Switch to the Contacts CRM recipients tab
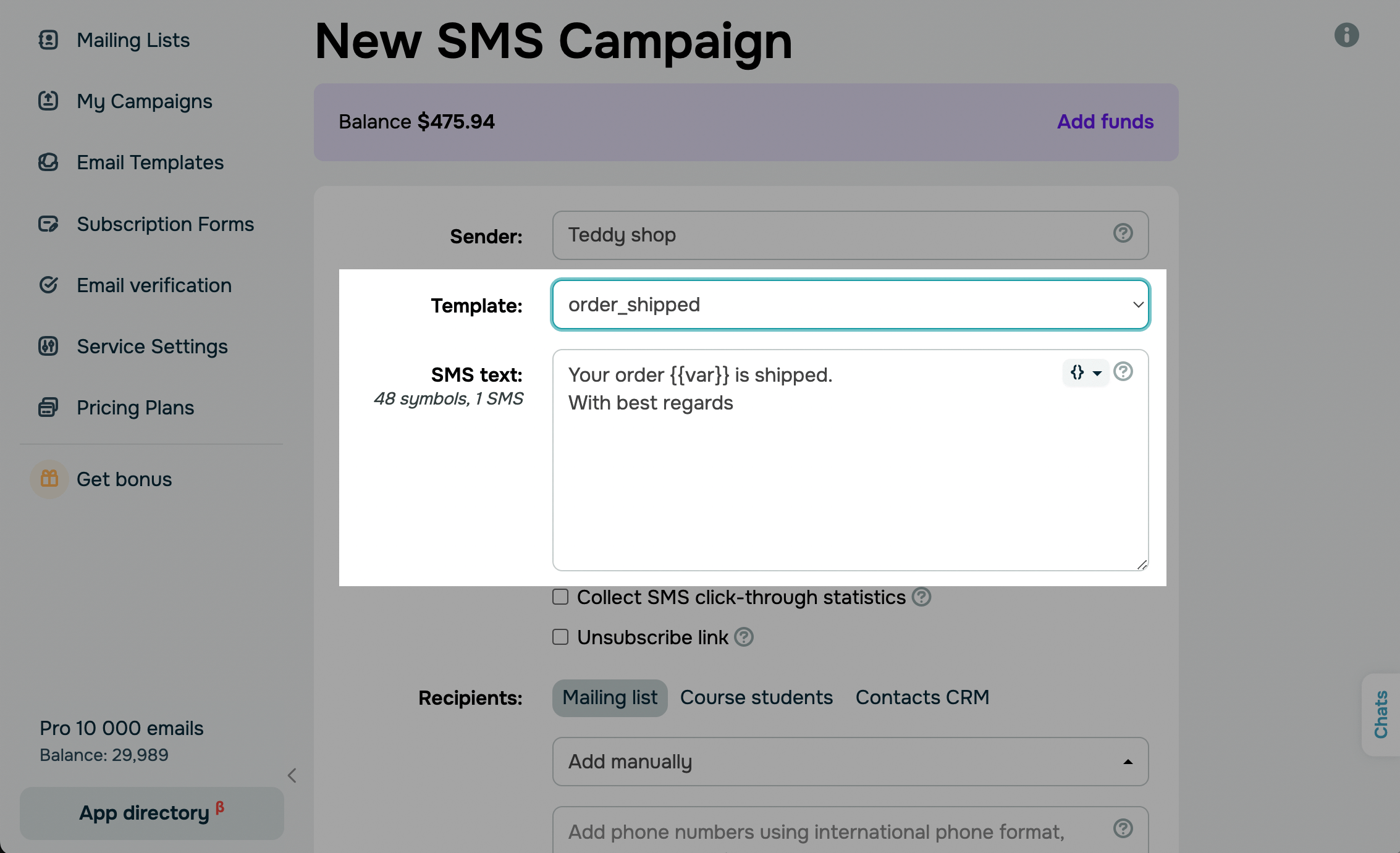Screen dimensions: 1400x853 click(x=922, y=697)
